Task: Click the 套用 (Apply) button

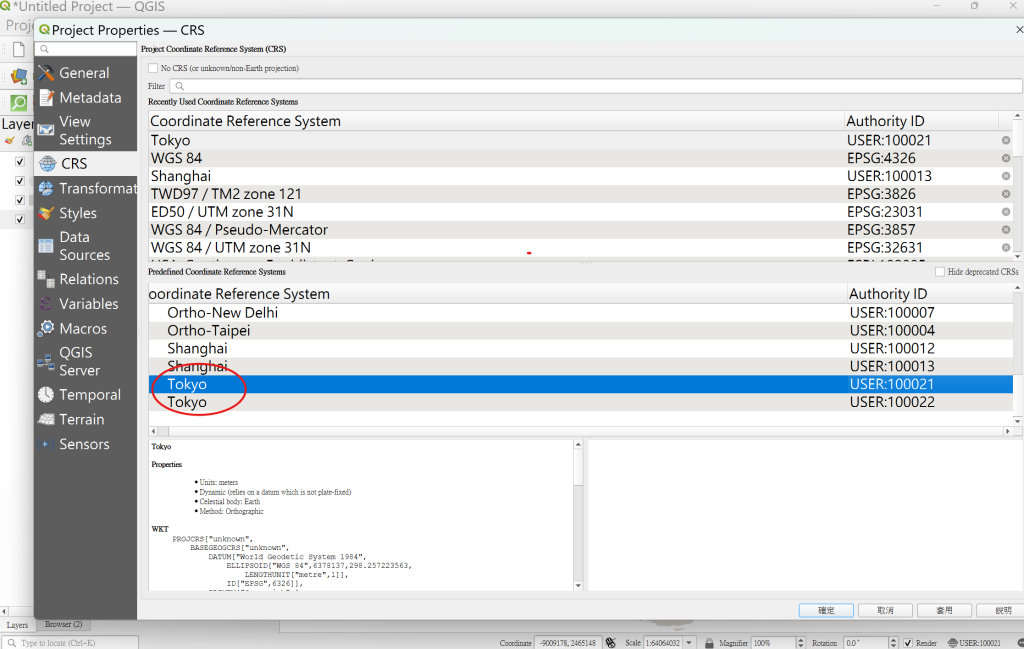Action: point(944,610)
